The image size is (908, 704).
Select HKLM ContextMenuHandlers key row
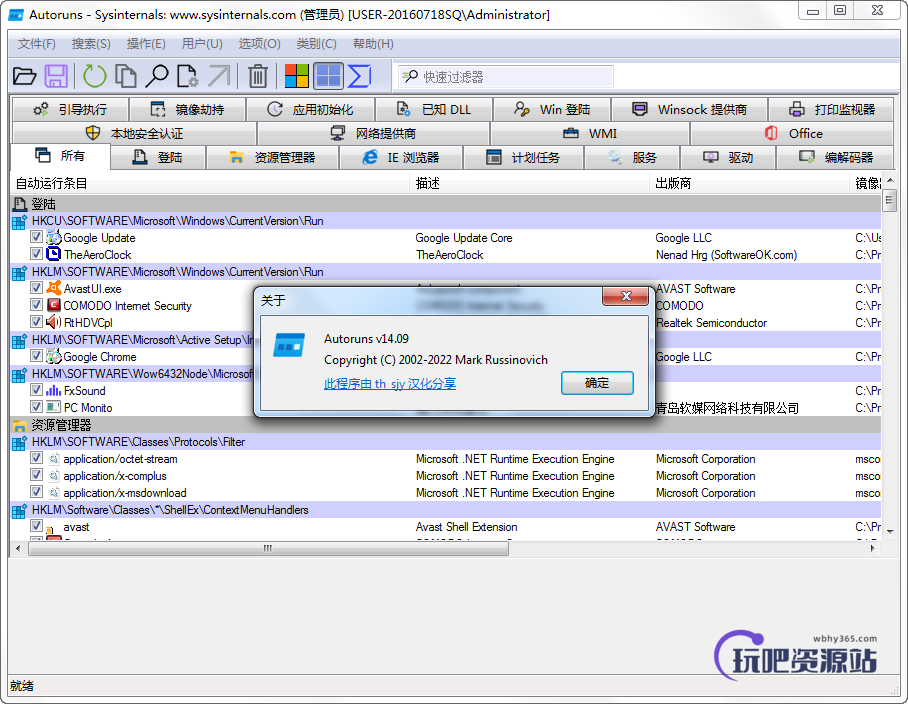point(445,509)
